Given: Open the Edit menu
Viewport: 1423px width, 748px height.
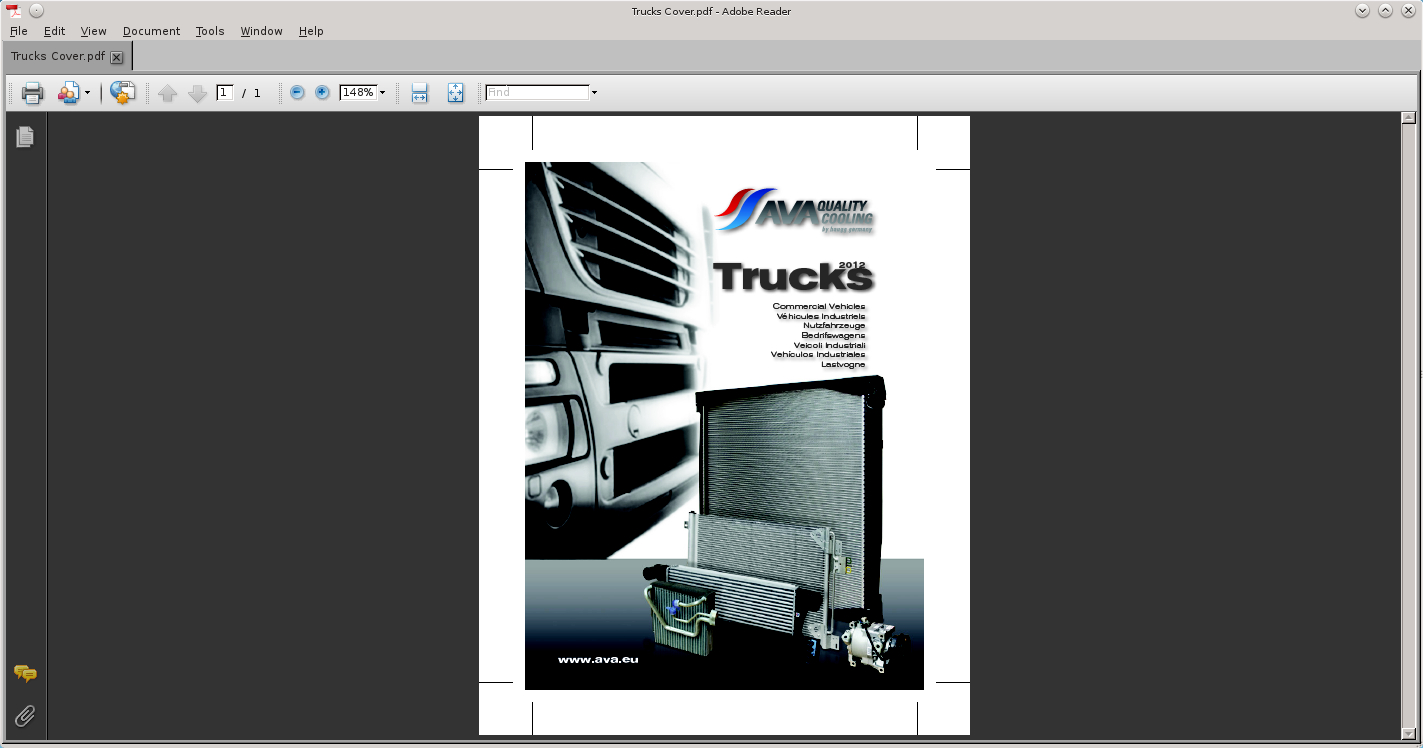Looking at the screenshot, I should coord(54,31).
